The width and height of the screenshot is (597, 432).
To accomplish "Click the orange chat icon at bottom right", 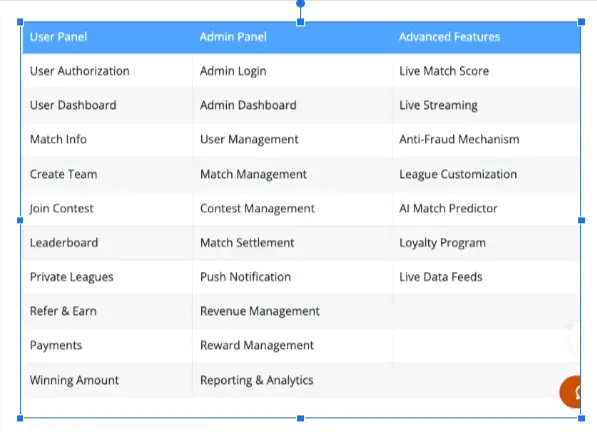I will [x=570, y=392].
